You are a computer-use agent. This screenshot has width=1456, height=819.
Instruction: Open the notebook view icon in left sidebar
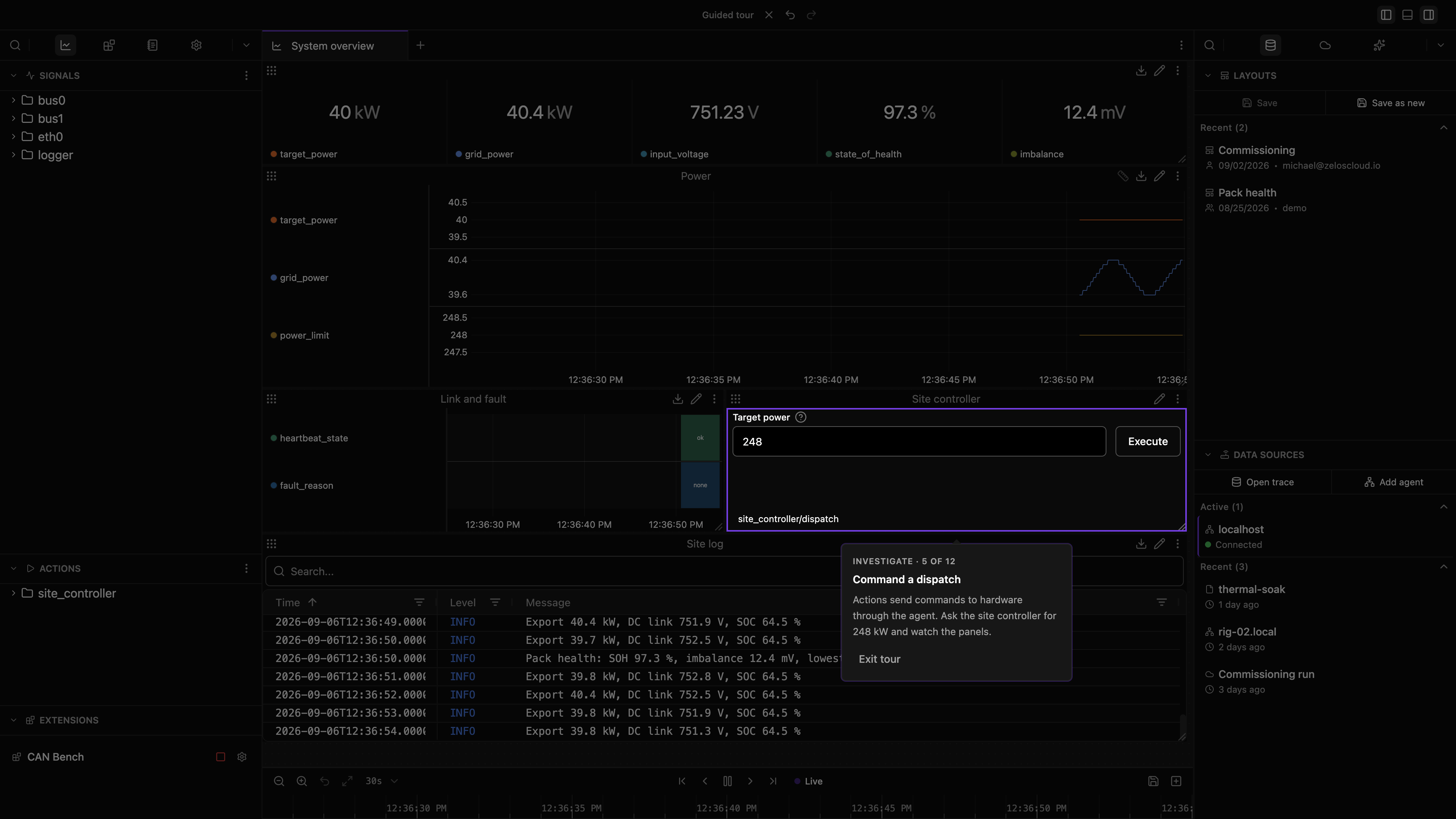(x=152, y=45)
